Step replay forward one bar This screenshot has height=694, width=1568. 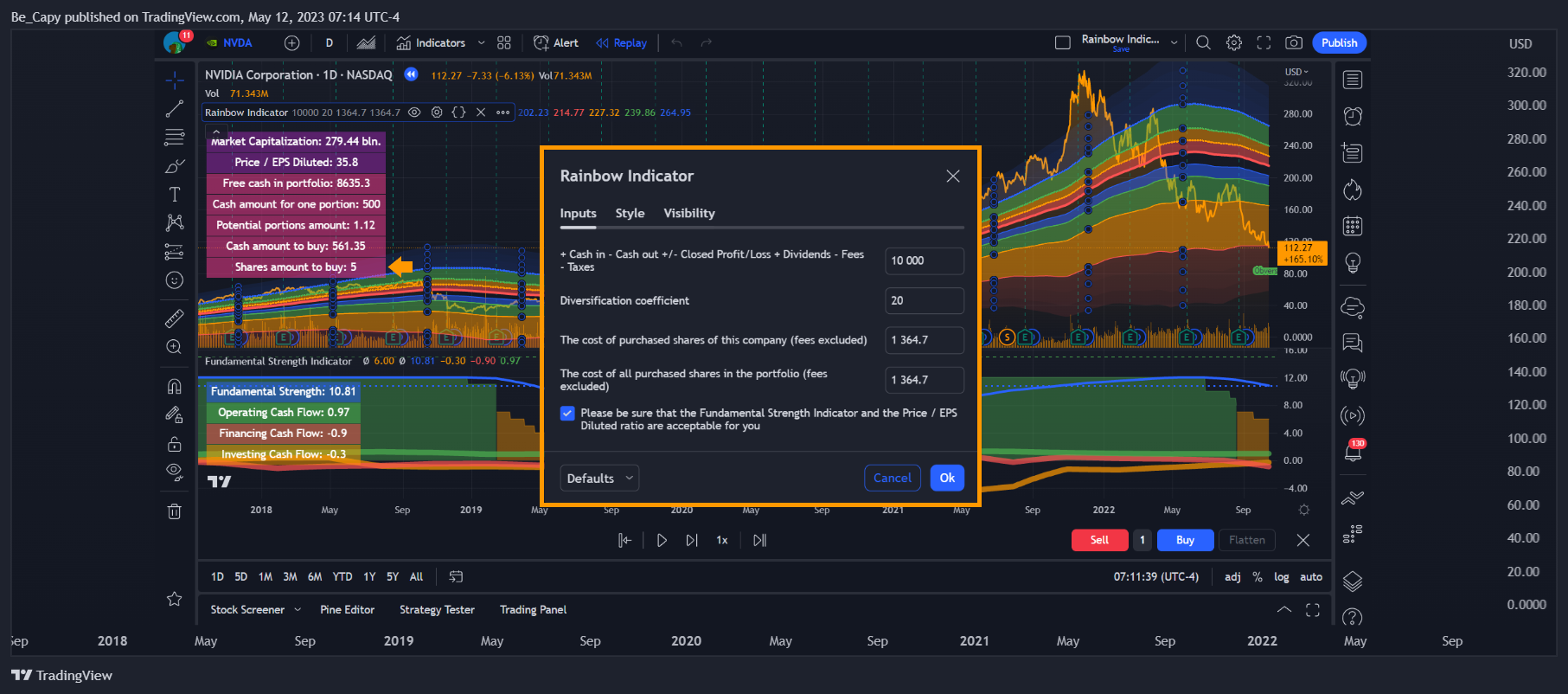[x=692, y=540]
